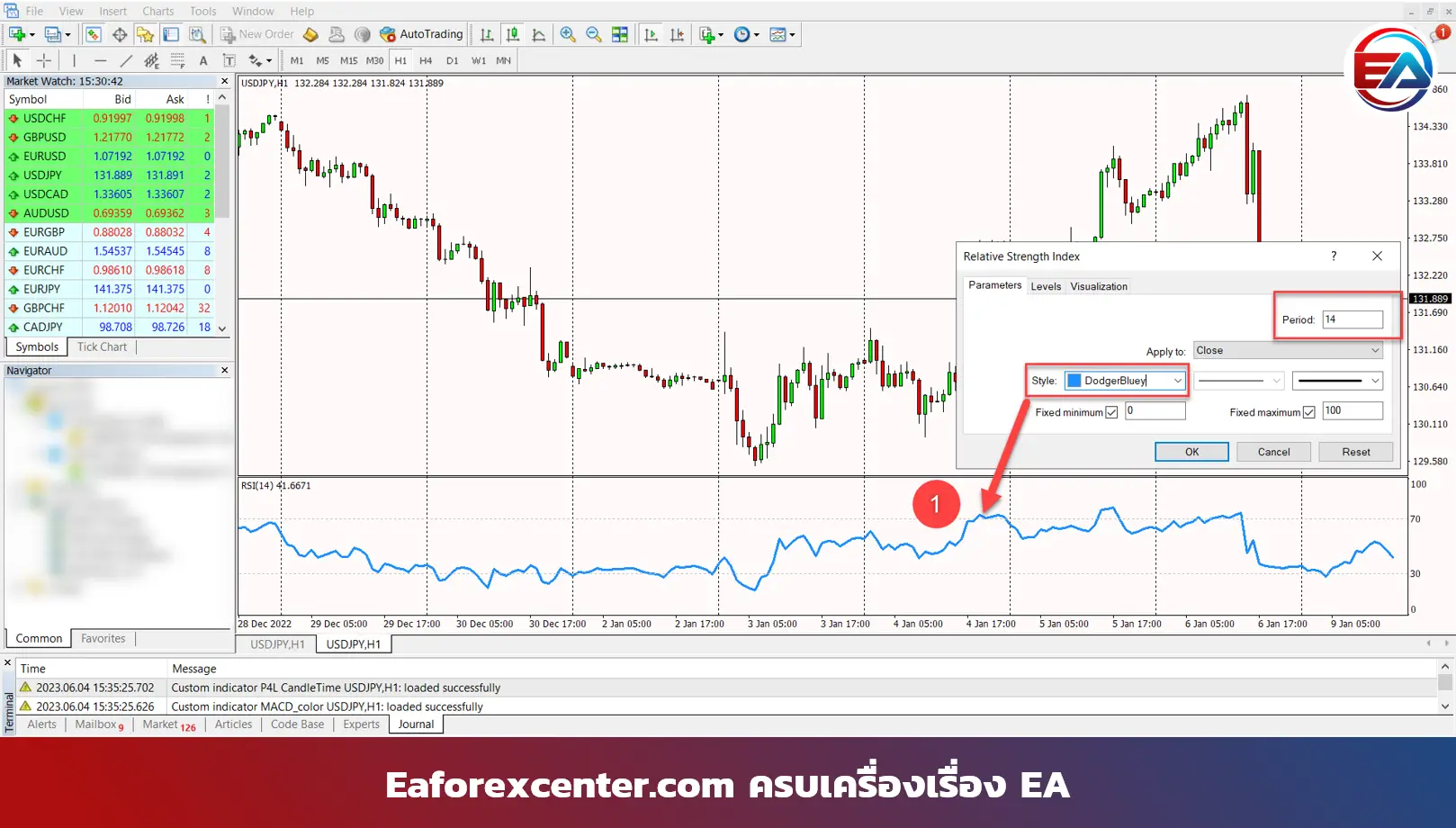The height and width of the screenshot is (828, 1456).
Task: Click the DodgerBlue color swatch
Action: click(1074, 381)
